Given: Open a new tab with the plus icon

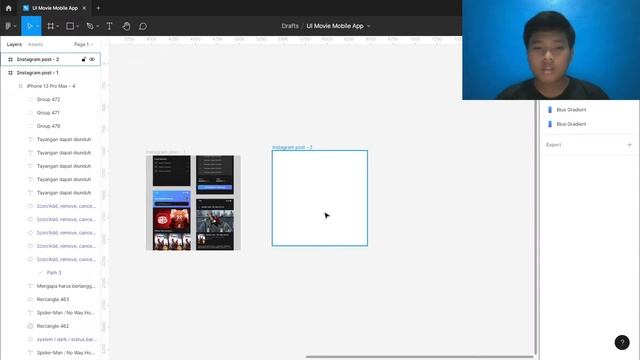Looking at the screenshot, I should pos(98,8).
